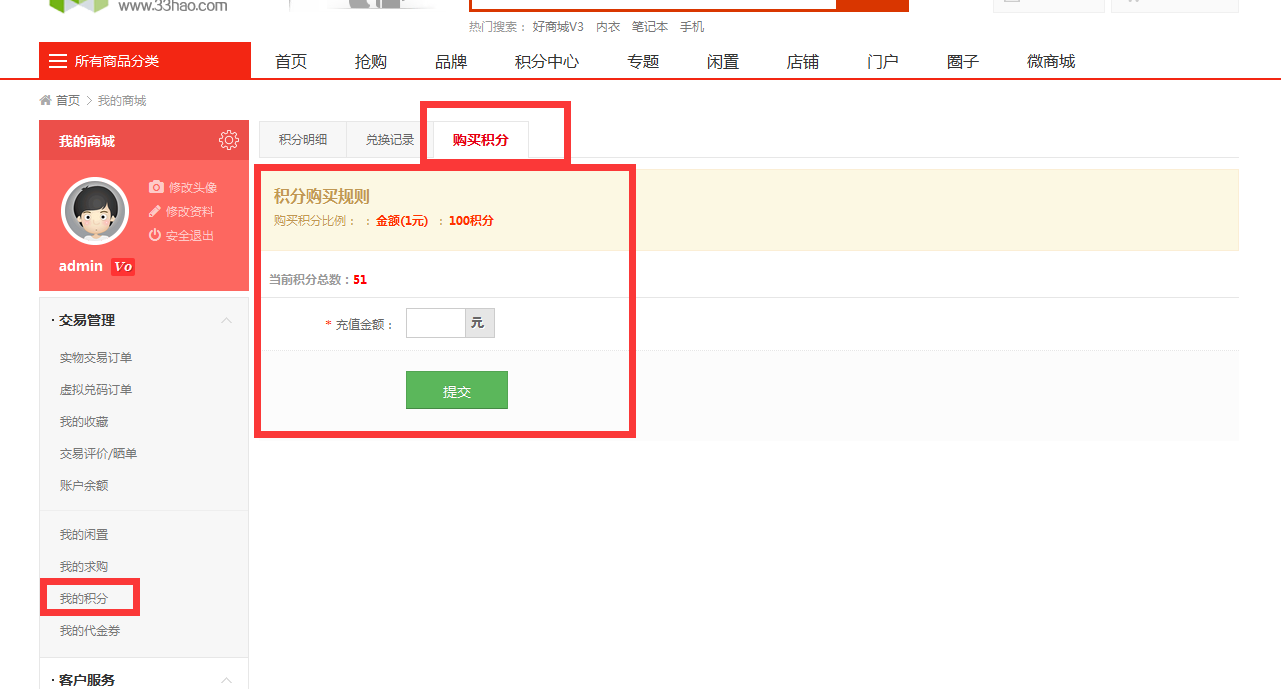Click the 充值金额 input field
Image resolution: width=1281 pixels, height=689 pixels.
point(436,323)
